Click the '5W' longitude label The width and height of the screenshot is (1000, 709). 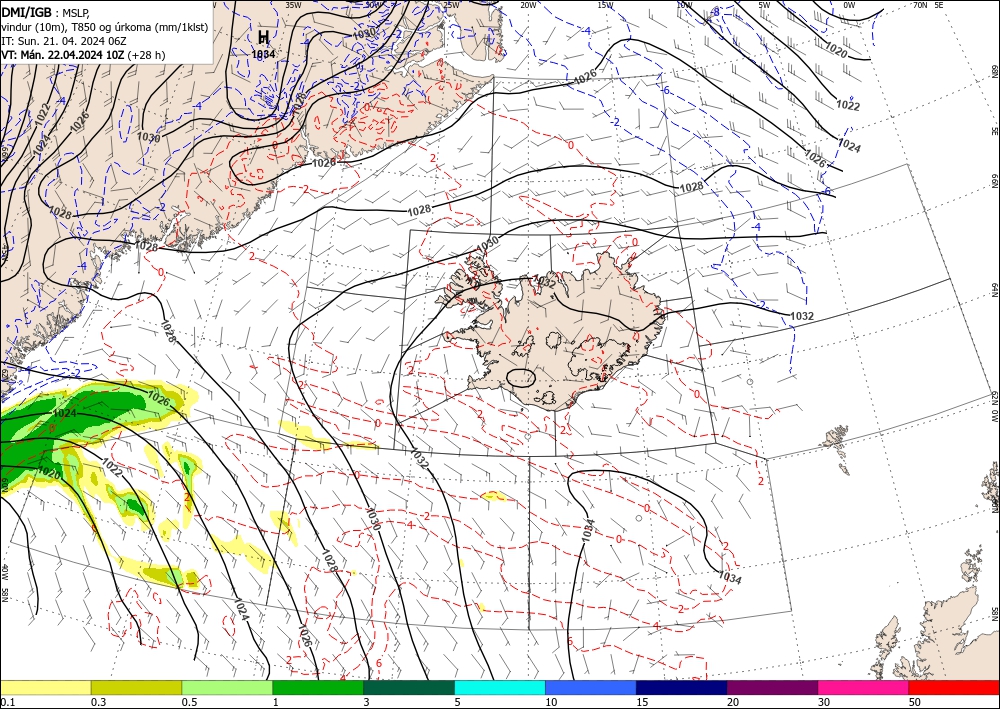pos(765,5)
